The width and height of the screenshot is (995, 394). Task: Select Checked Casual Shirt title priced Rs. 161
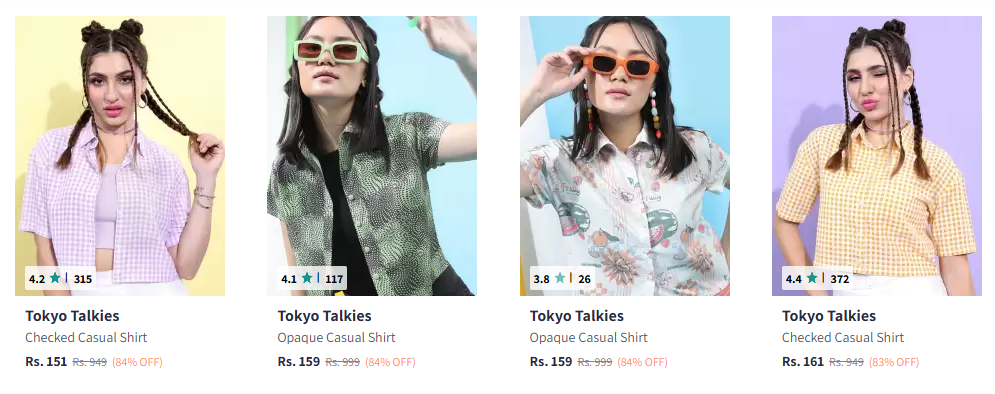[843, 338]
